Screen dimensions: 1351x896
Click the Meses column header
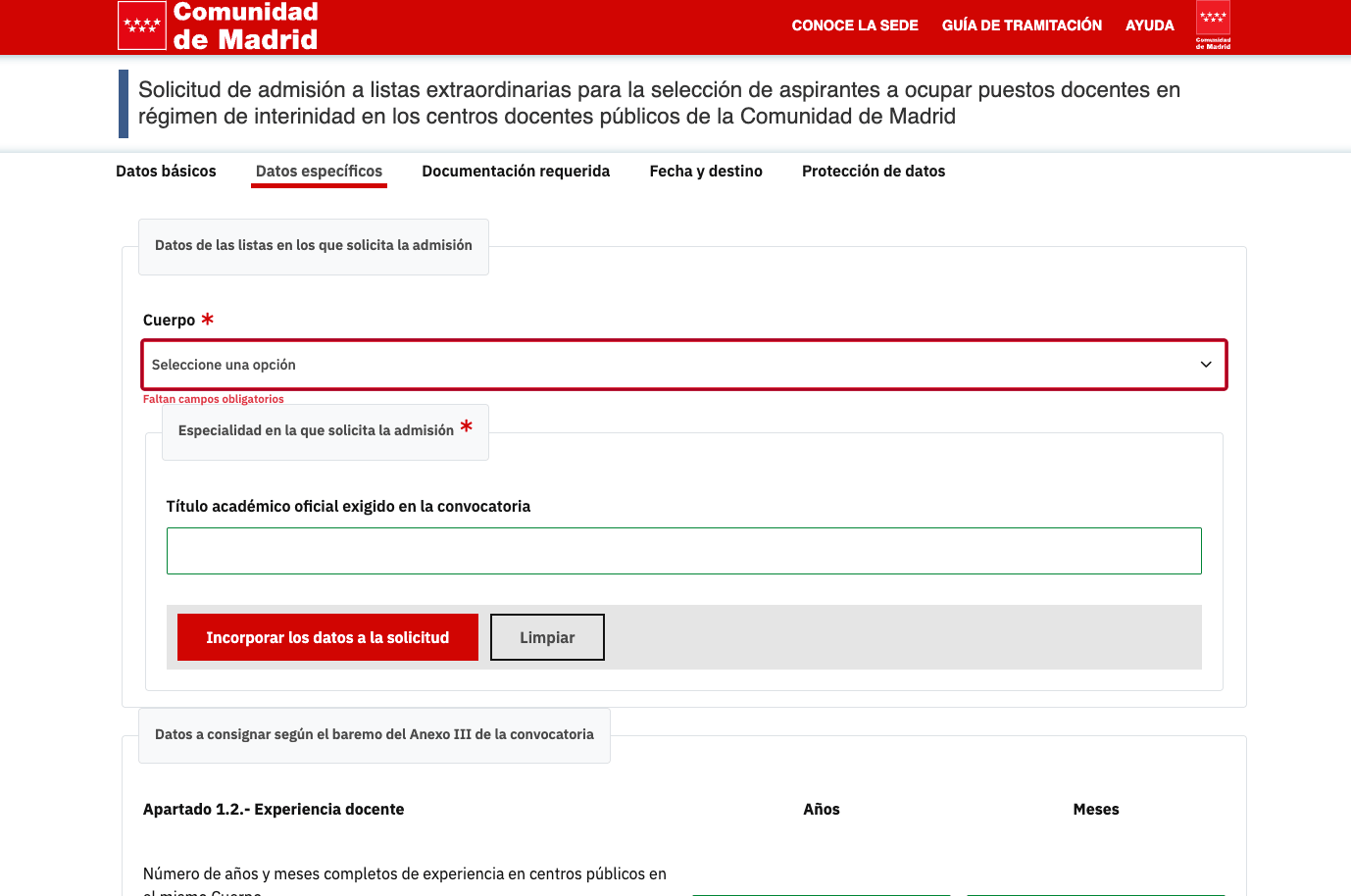(1096, 809)
